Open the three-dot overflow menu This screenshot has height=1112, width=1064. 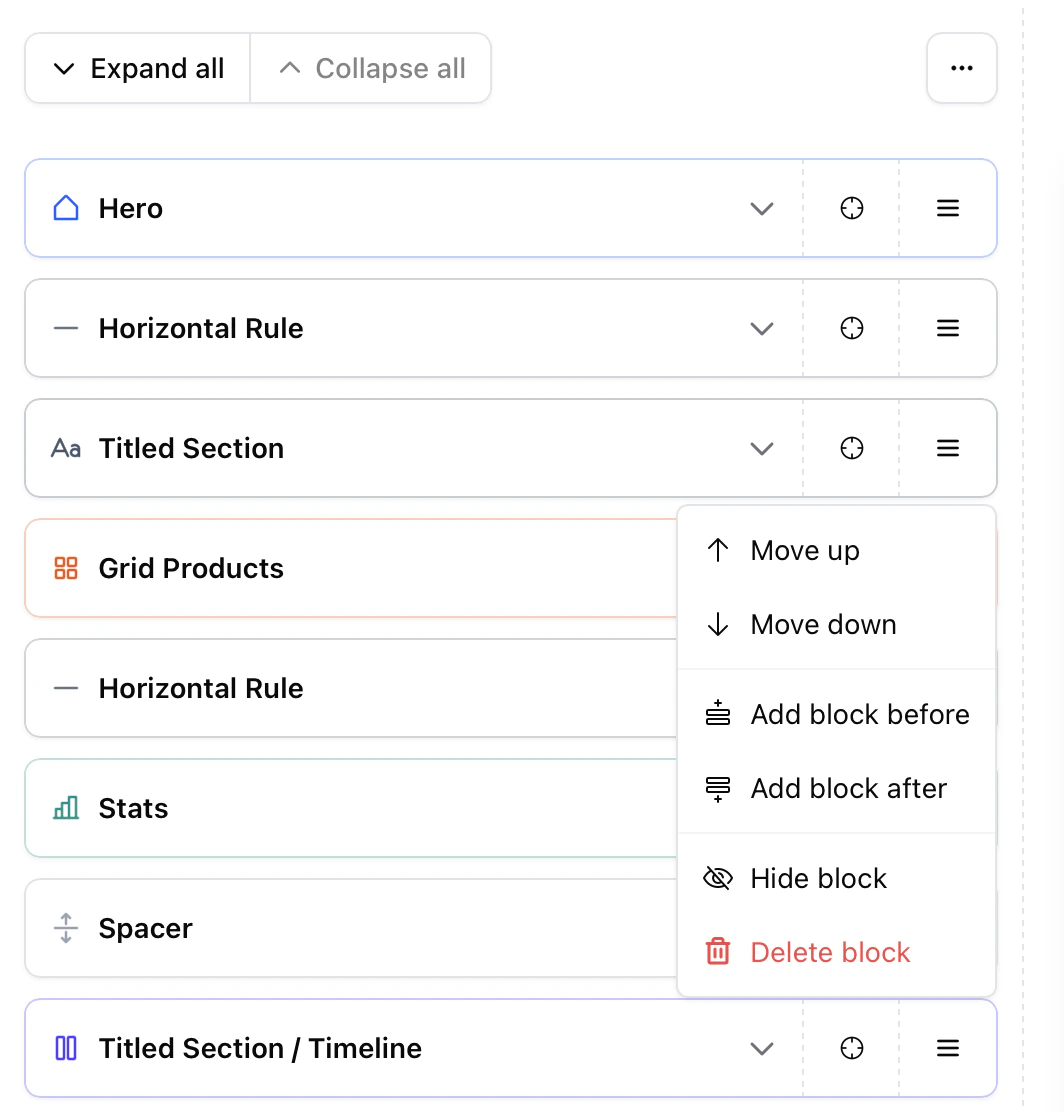pyautogui.click(x=961, y=68)
